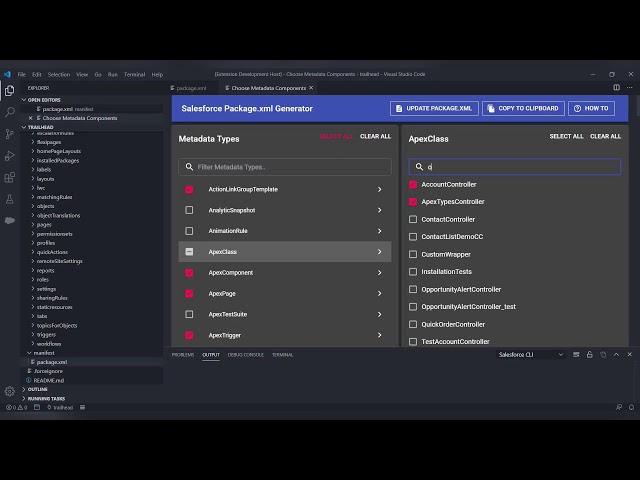Switch to the Debug Console tab
640x480 pixels.
(246, 355)
